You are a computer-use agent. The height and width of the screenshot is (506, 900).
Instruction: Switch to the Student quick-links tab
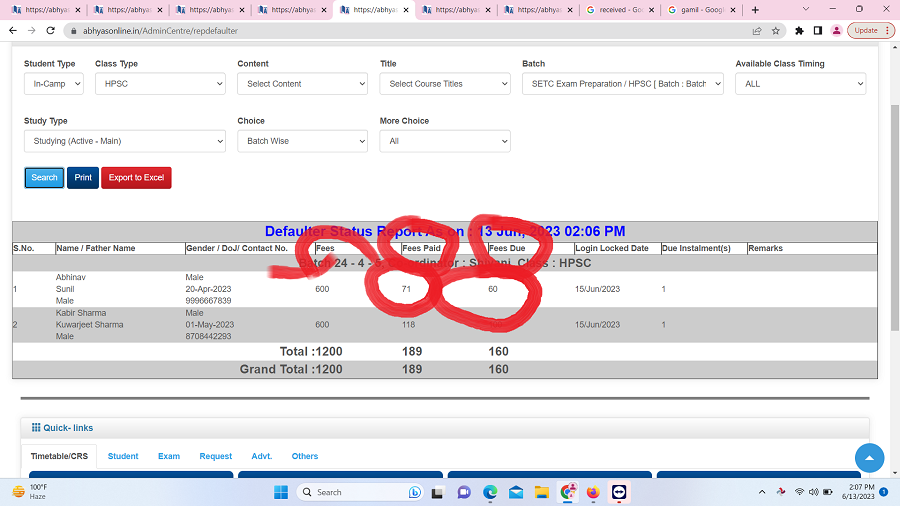pyautogui.click(x=123, y=456)
